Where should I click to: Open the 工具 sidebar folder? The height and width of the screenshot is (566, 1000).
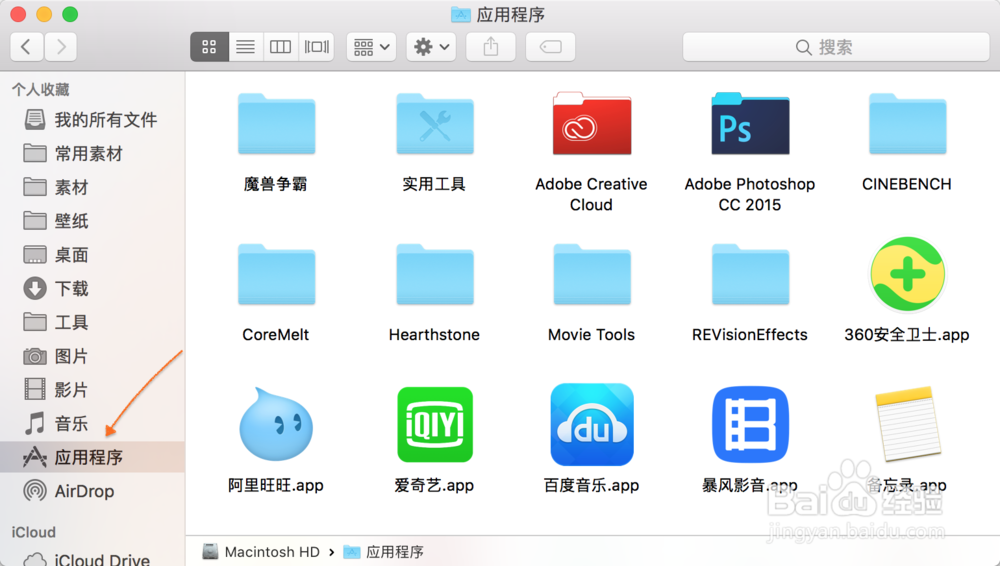[x=92, y=322]
